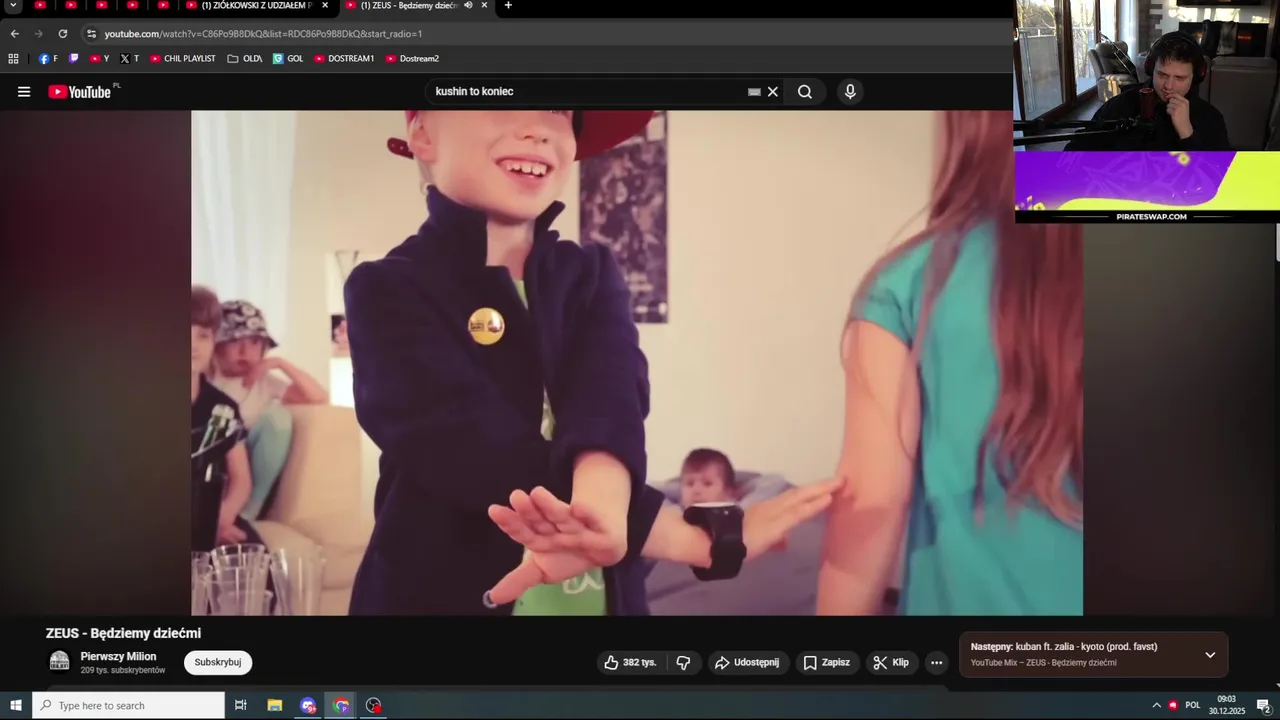Click the page vertical scrollbar
The image size is (1280, 720).
point(1277,240)
